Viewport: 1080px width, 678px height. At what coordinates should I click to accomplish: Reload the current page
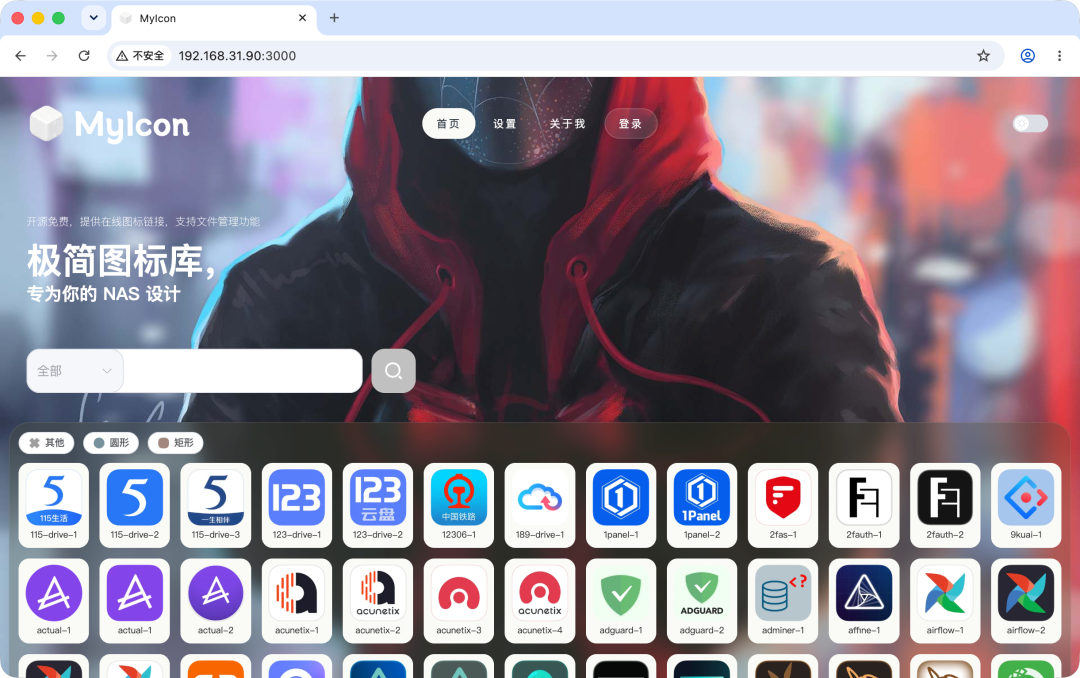84,56
